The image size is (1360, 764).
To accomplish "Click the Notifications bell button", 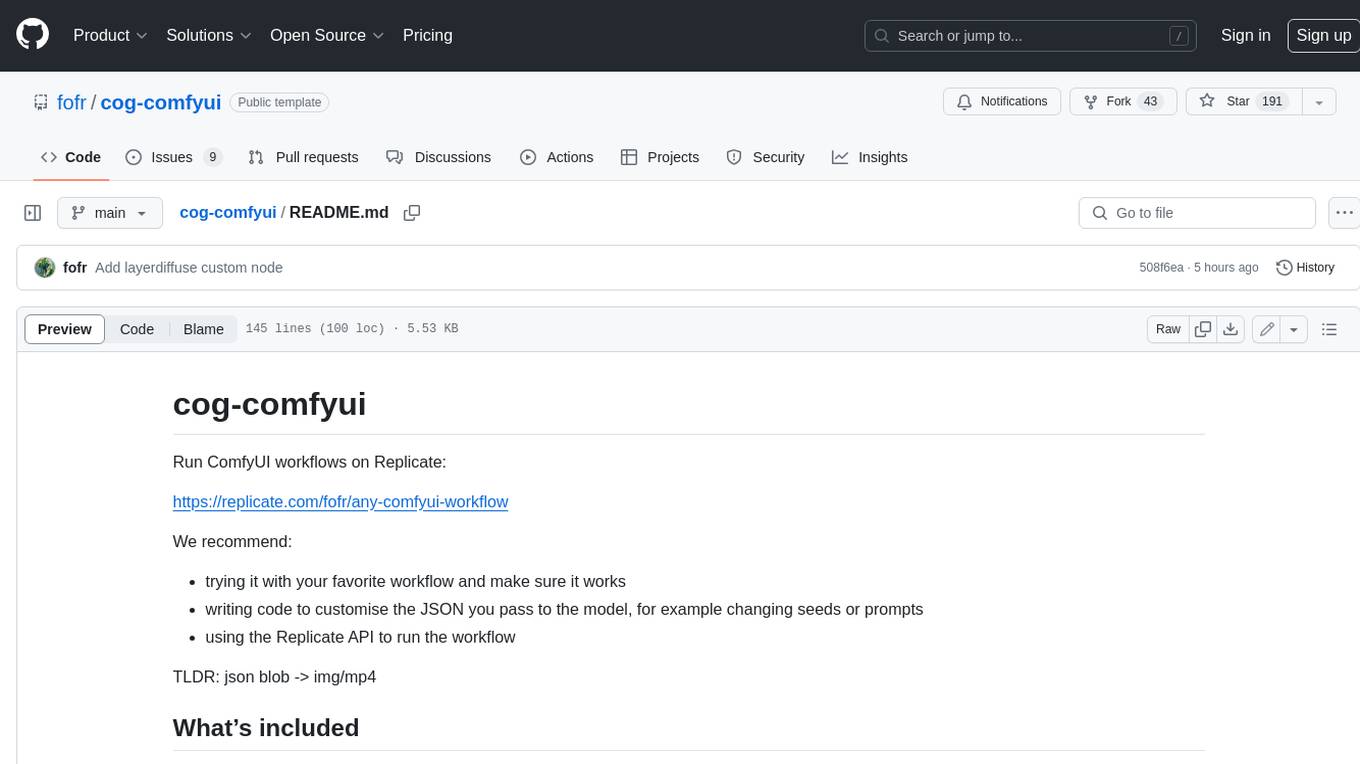I will [x=1002, y=101].
